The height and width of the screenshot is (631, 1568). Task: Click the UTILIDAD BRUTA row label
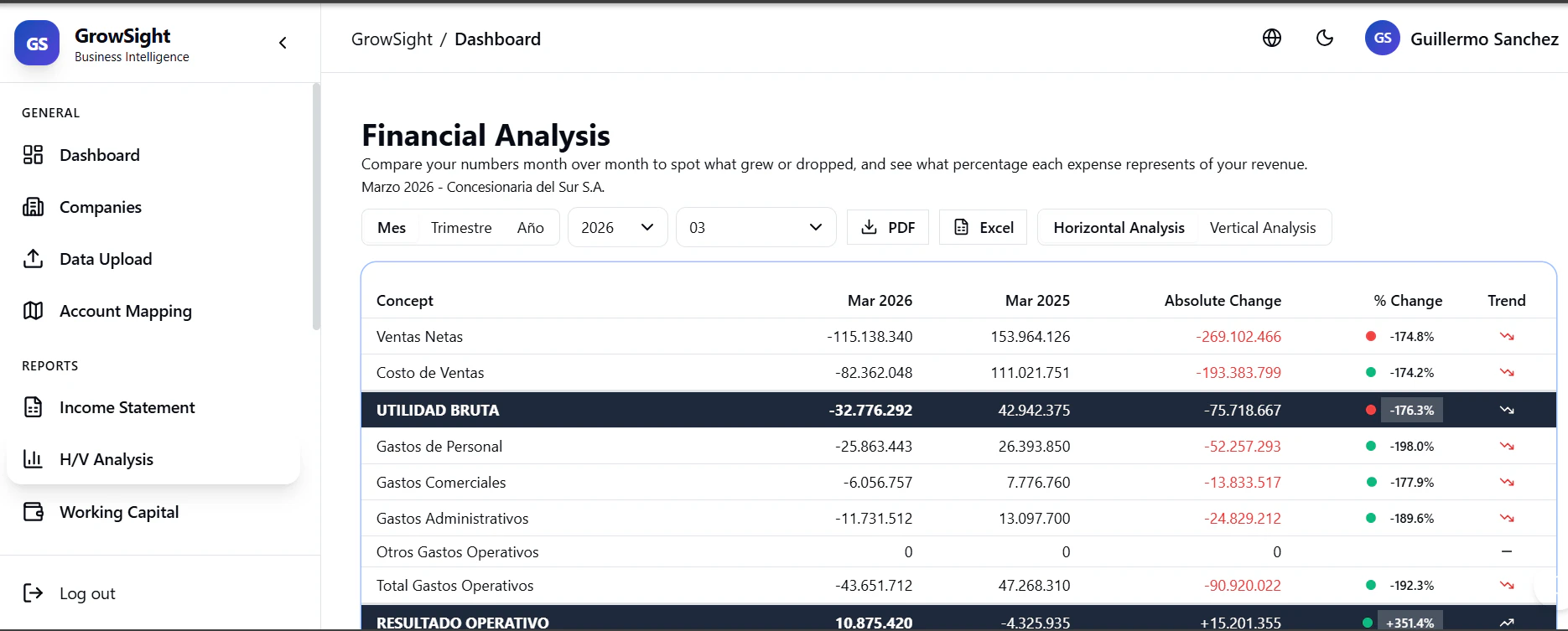pyautogui.click(x=438, y=410)
